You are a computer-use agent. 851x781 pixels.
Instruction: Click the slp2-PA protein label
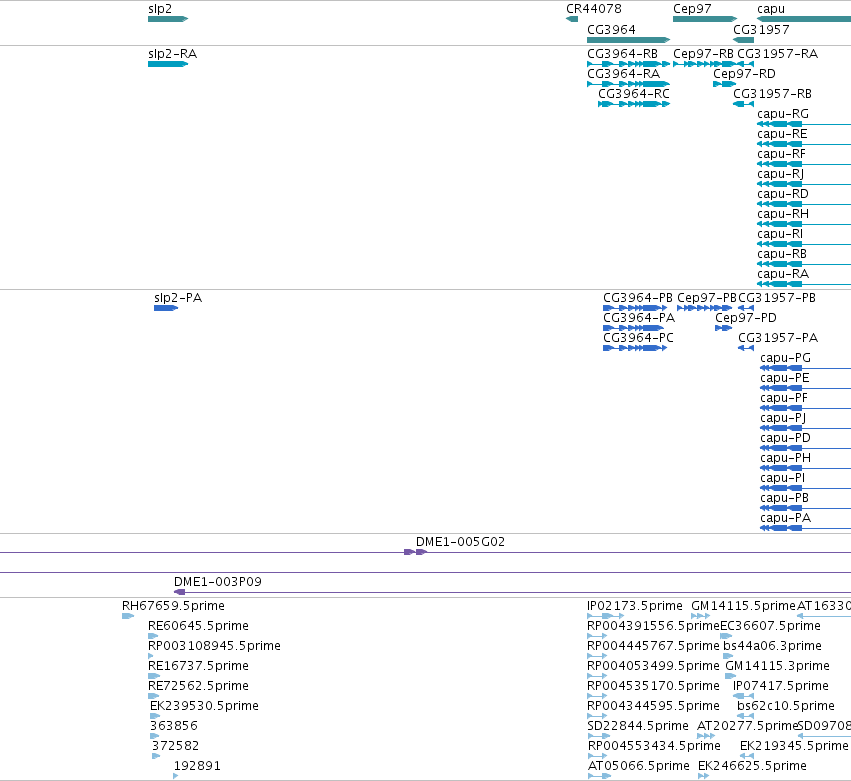tap(178, 298)
